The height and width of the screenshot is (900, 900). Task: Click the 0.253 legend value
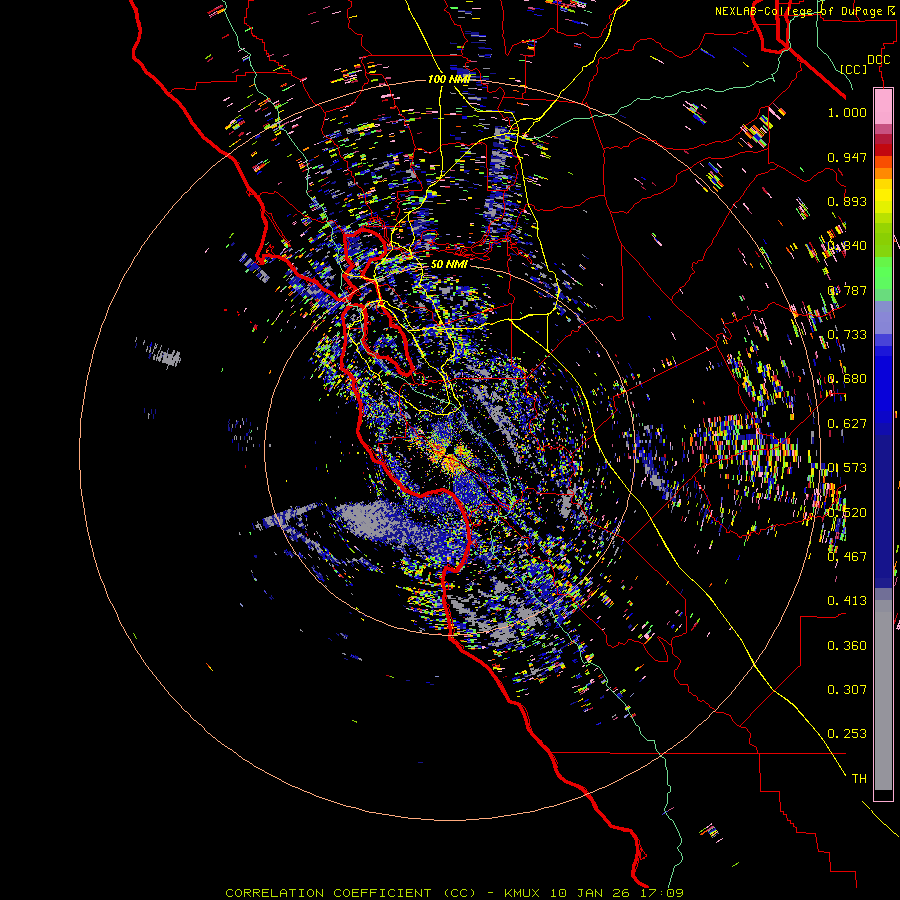847,734
